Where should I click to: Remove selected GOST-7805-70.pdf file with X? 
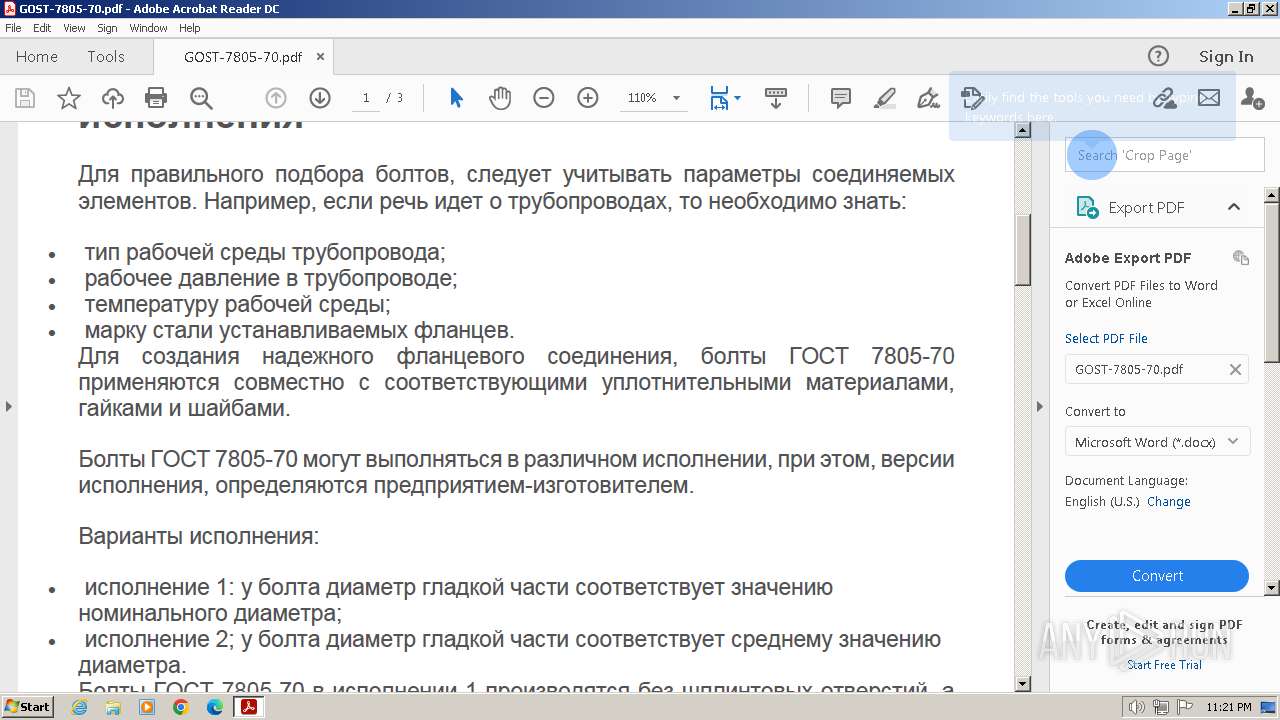tap(1235, 369)
